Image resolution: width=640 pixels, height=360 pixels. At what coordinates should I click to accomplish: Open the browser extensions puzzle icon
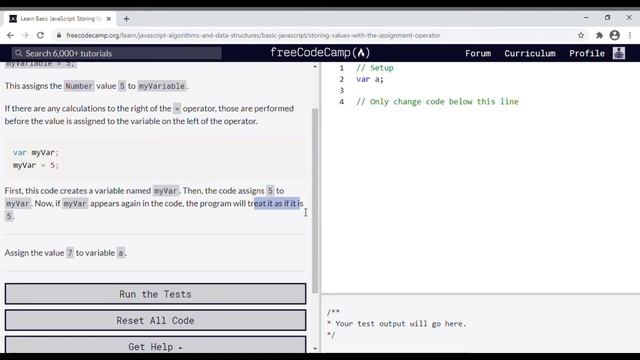tap(599, 36)
